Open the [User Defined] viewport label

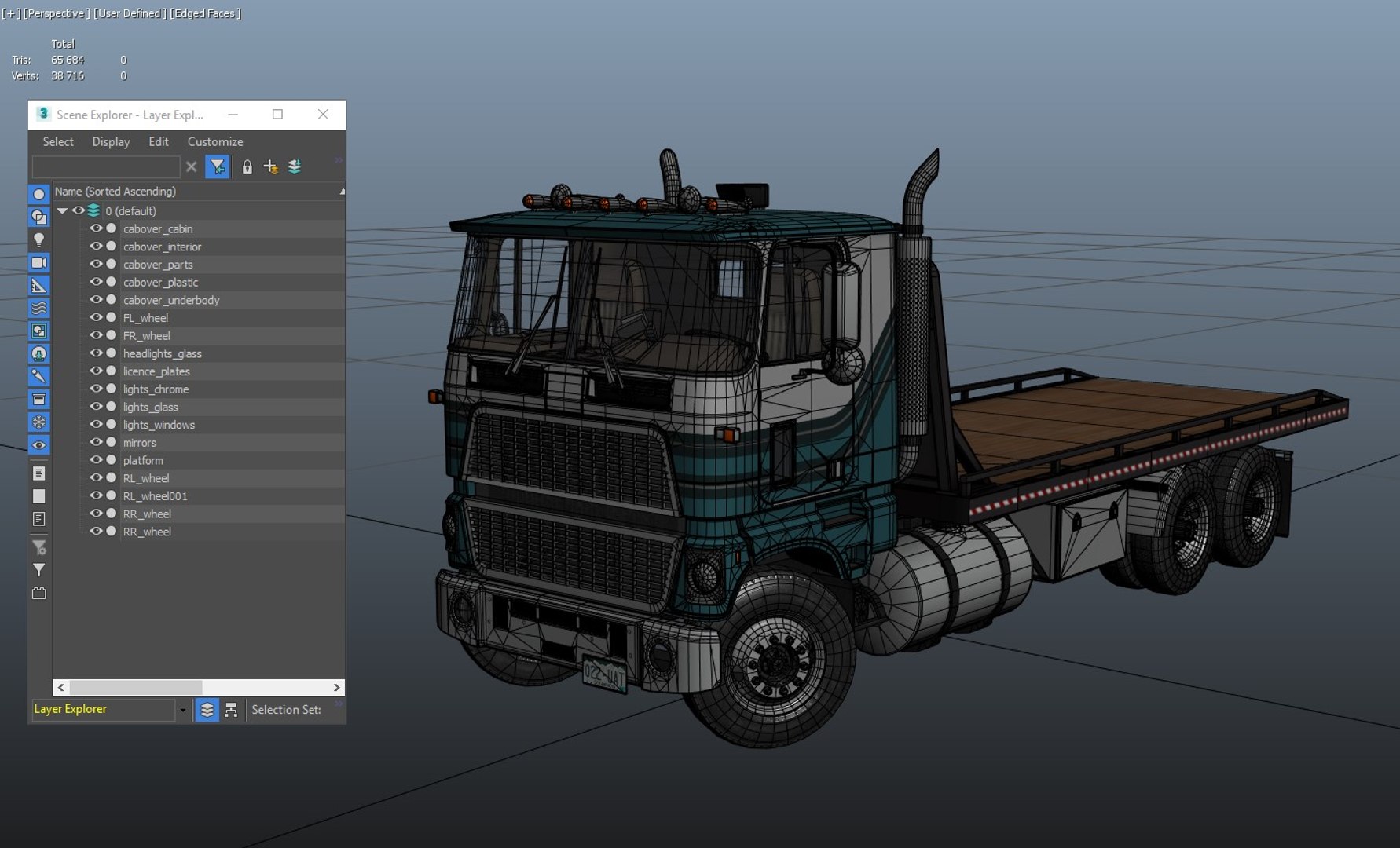coord(129,13)
